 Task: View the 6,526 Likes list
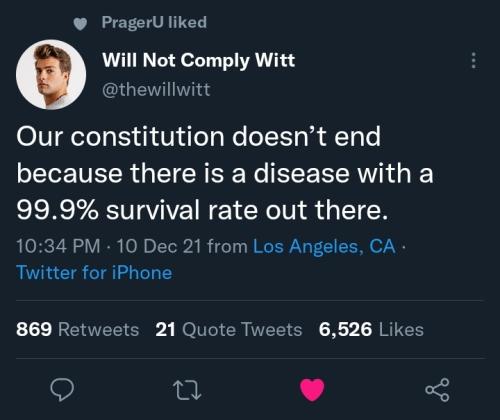[371, 329]
